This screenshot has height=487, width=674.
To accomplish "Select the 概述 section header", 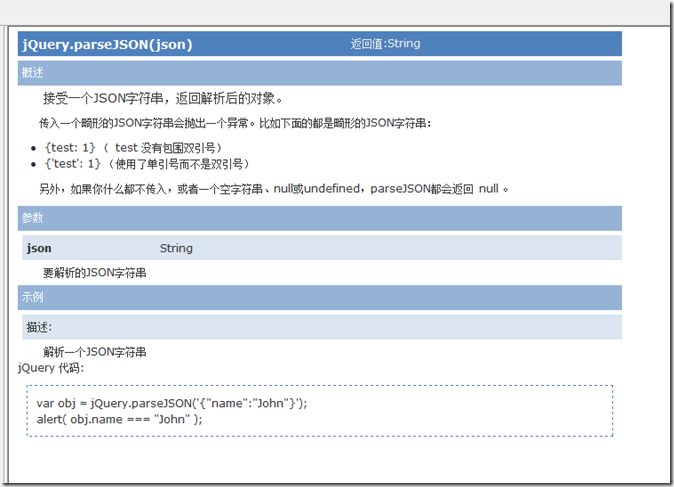I will click(x=33, y=73).
